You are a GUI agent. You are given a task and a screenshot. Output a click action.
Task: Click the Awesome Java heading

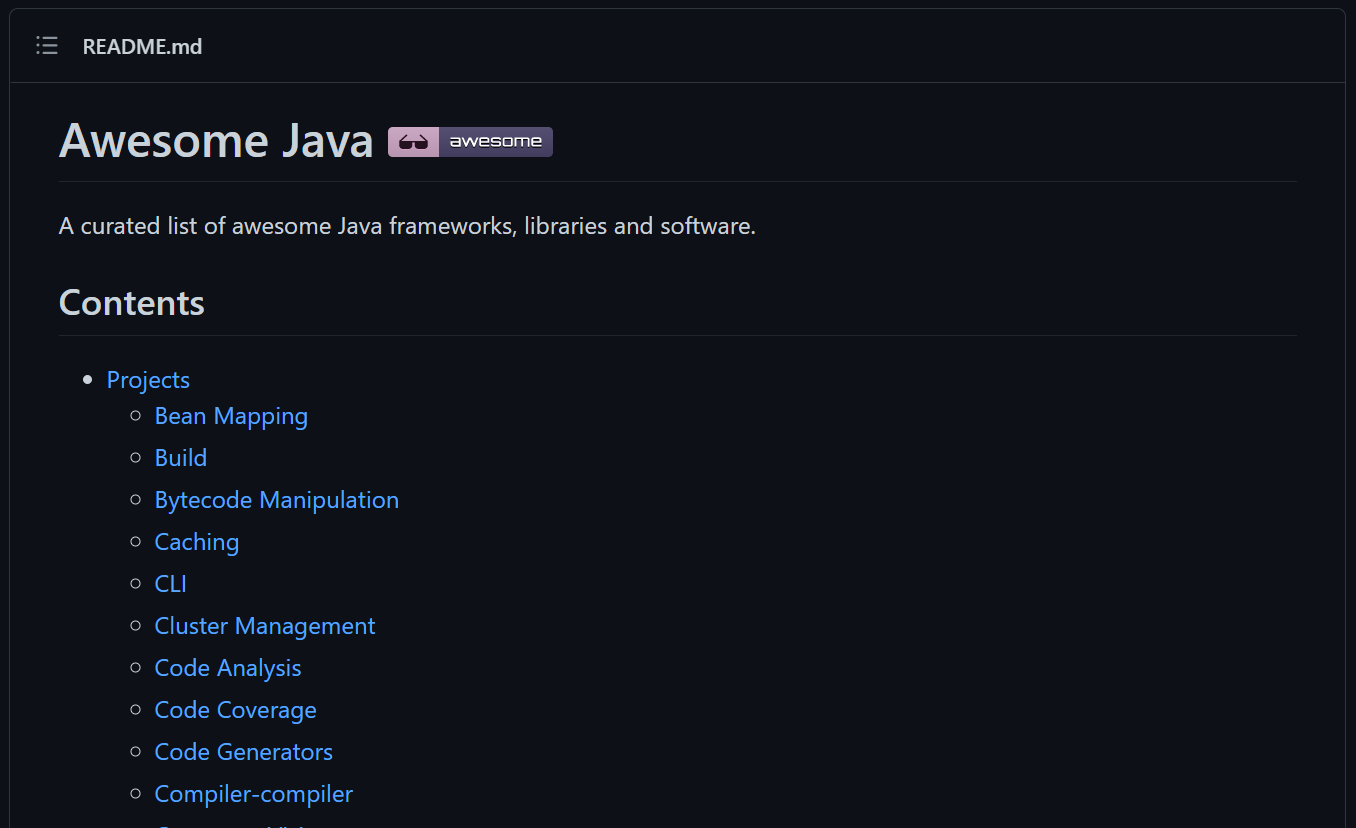click(216, 141)
